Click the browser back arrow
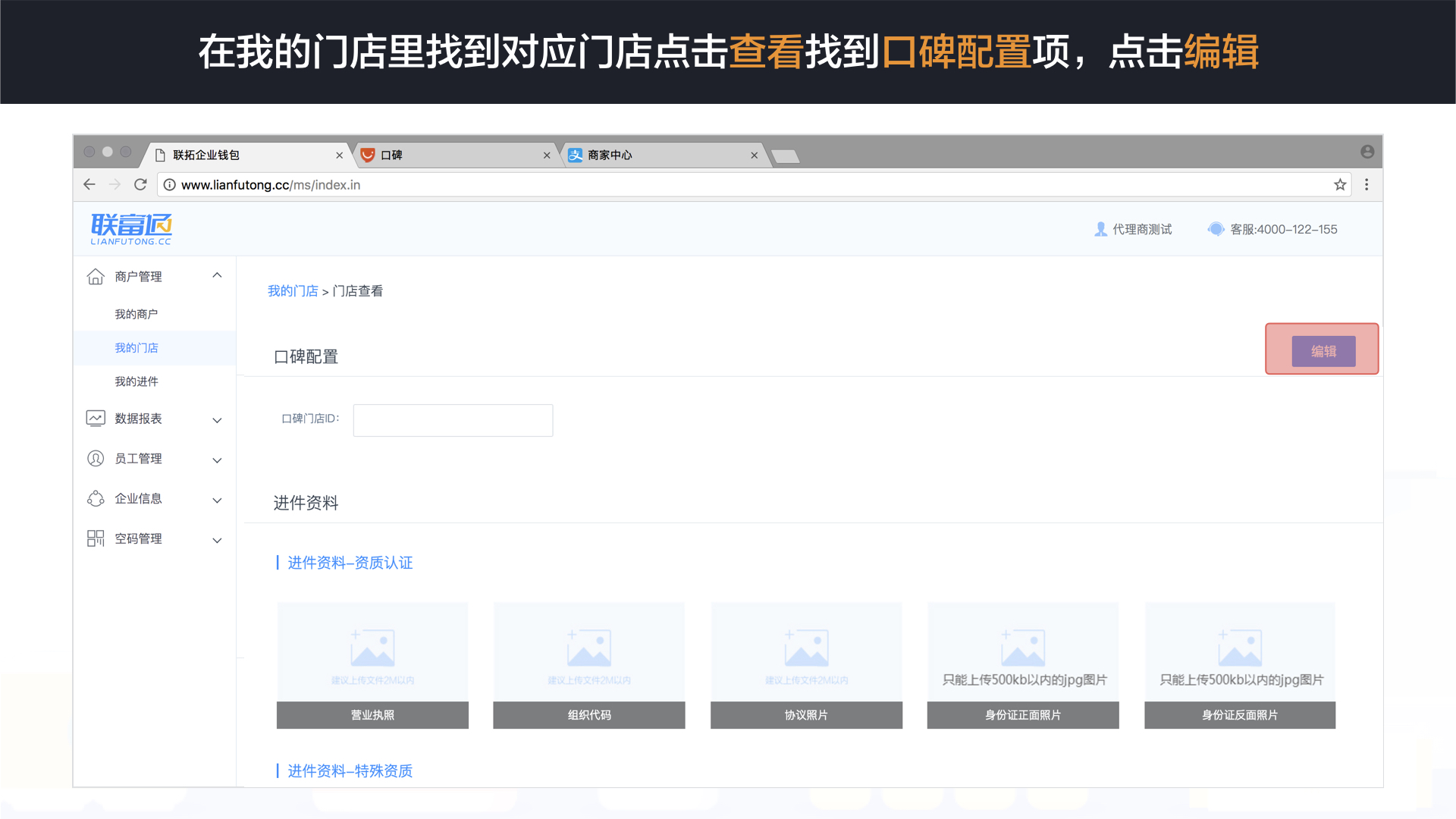The image size is (1456, 819). click(x=89, y=184)
